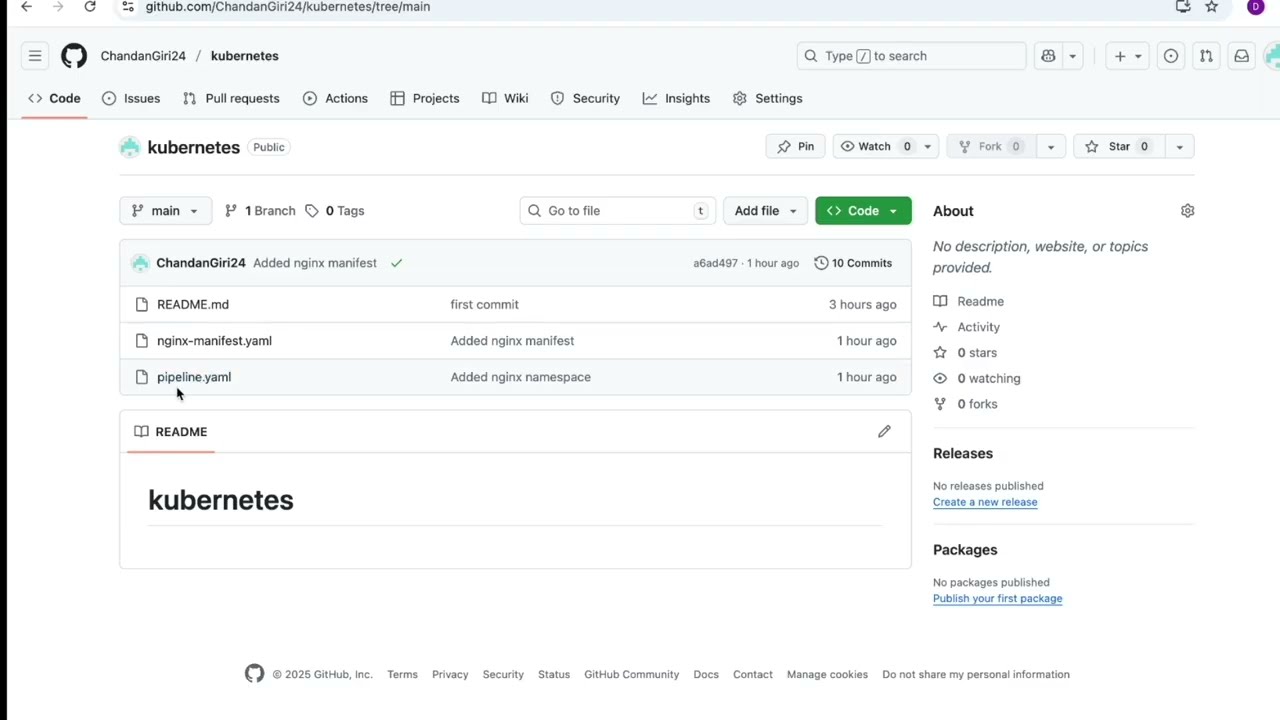Viewport: 1280px width, 720px height.
Task: Edit README with the pencil icon
Action: click(884, 432)
